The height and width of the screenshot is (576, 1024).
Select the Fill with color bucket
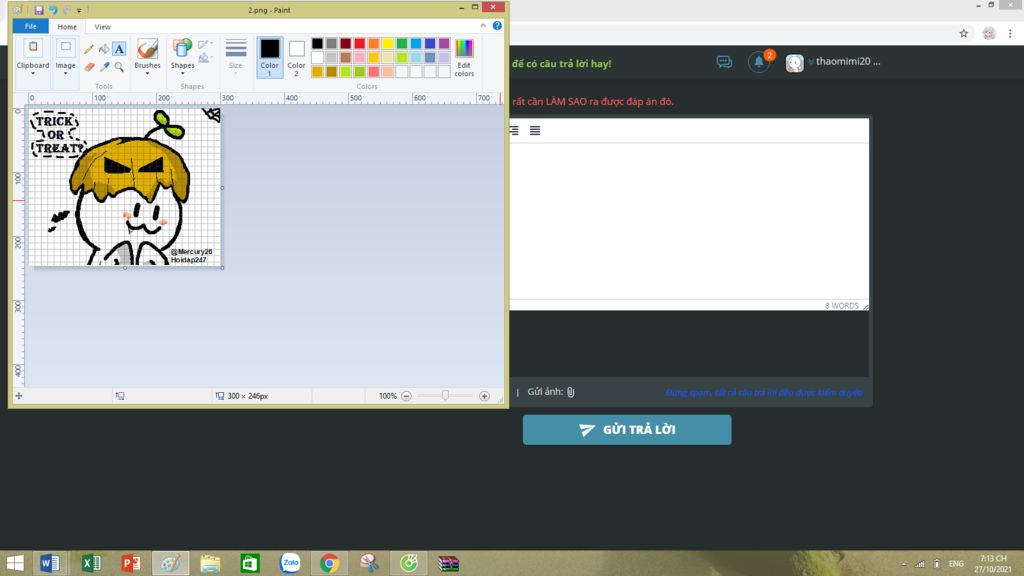click(104, 49)
